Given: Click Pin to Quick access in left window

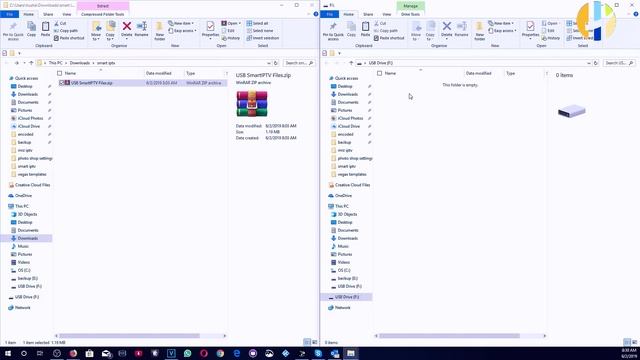Looking at the screenshot, I should click(13, 31).
